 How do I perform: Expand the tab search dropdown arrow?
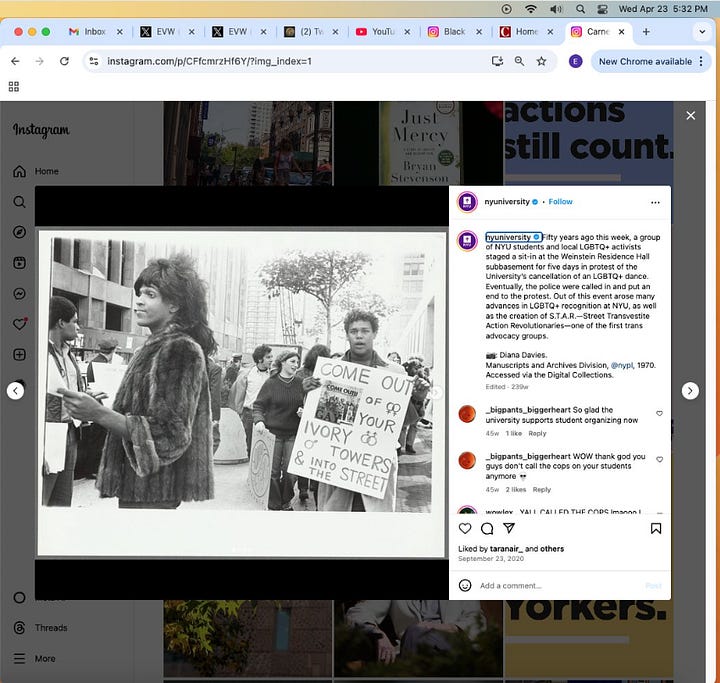(702, 32)
